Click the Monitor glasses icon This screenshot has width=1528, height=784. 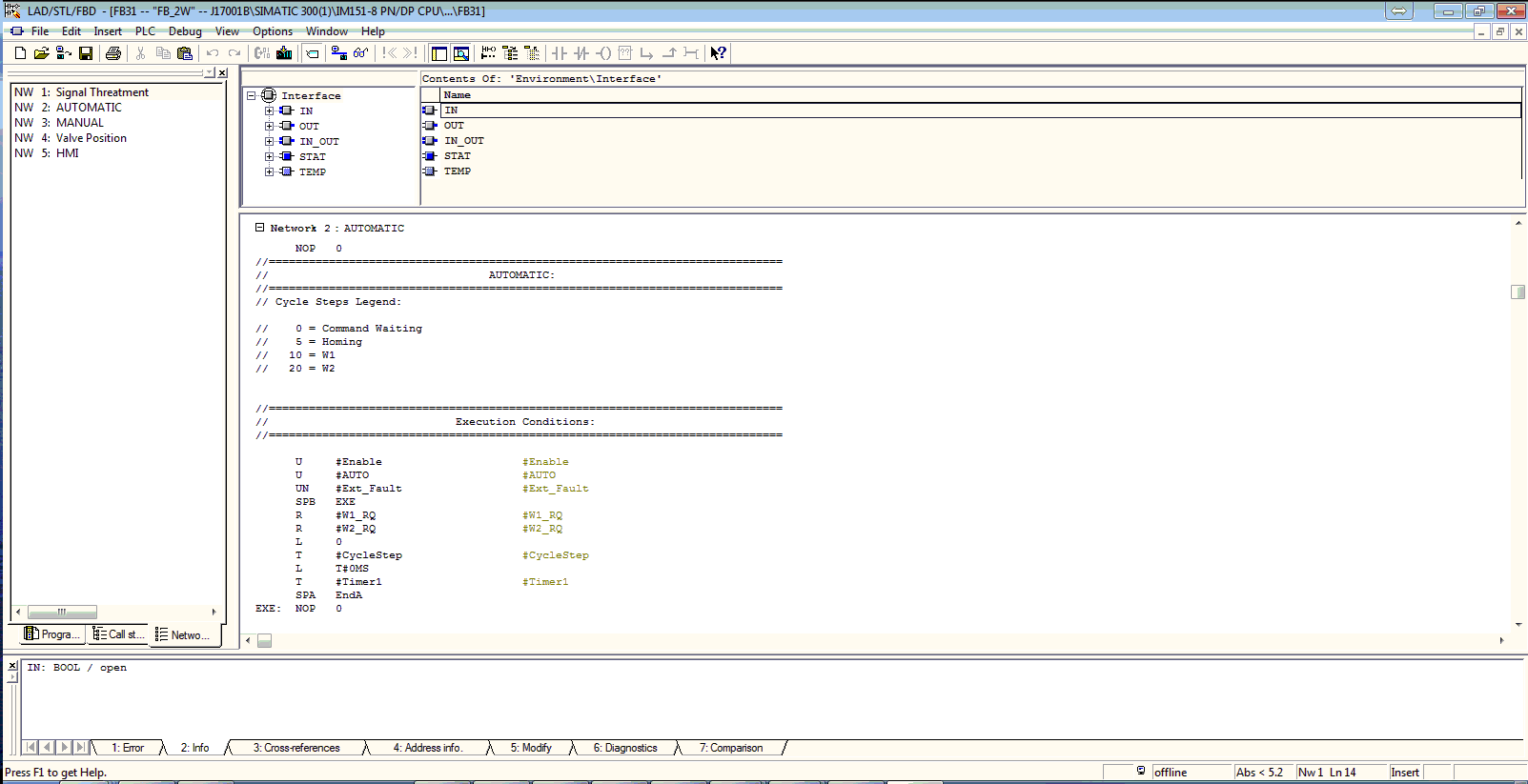coord(360,53)
